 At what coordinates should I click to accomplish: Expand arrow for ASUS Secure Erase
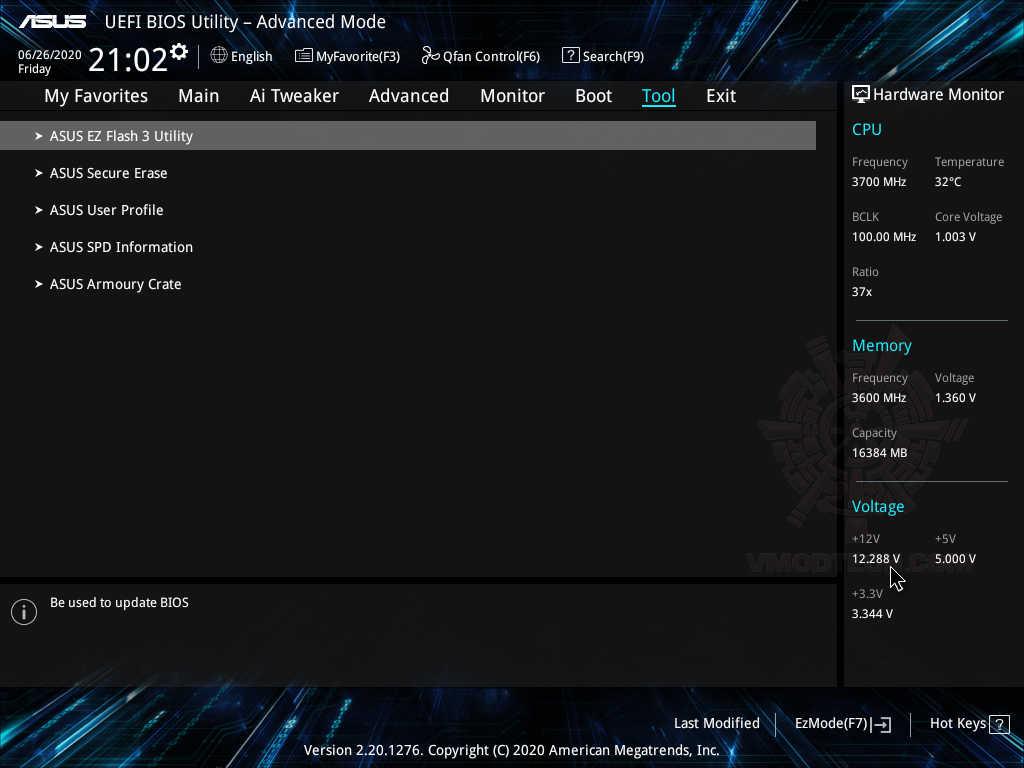coord(39,173)
